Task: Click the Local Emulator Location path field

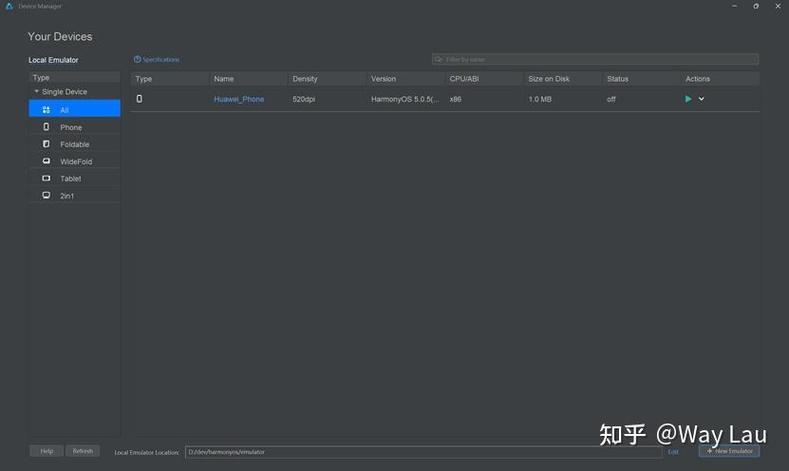Action: 424,452
